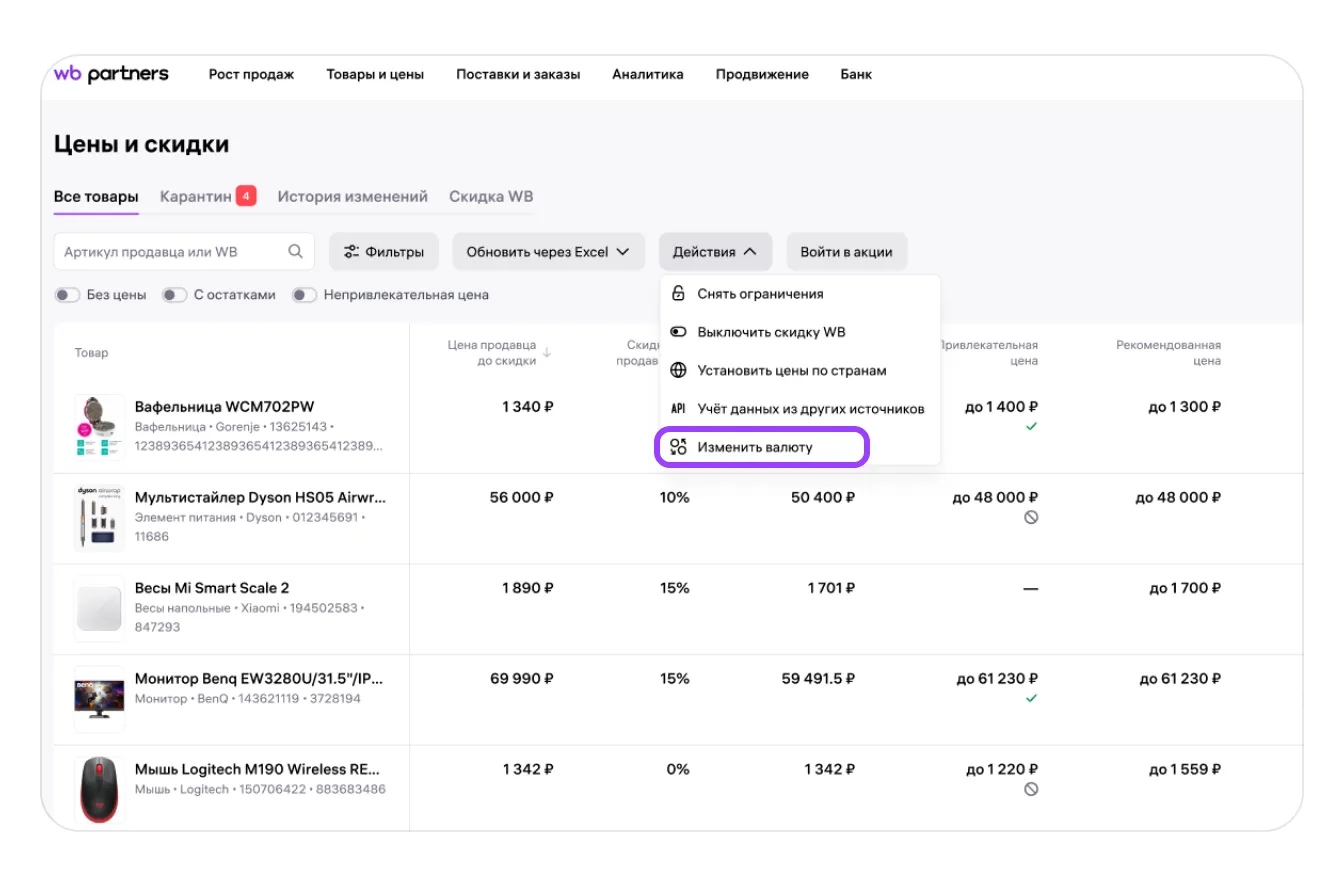Open the Товары и цены navigation menu

click(x=375, y=74)
